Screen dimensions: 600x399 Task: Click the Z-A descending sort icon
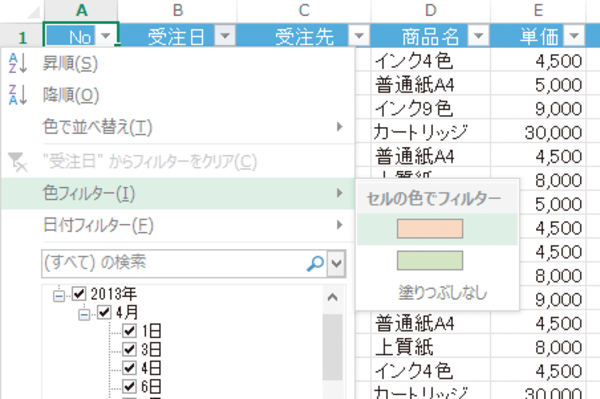(x=18, y=95)
